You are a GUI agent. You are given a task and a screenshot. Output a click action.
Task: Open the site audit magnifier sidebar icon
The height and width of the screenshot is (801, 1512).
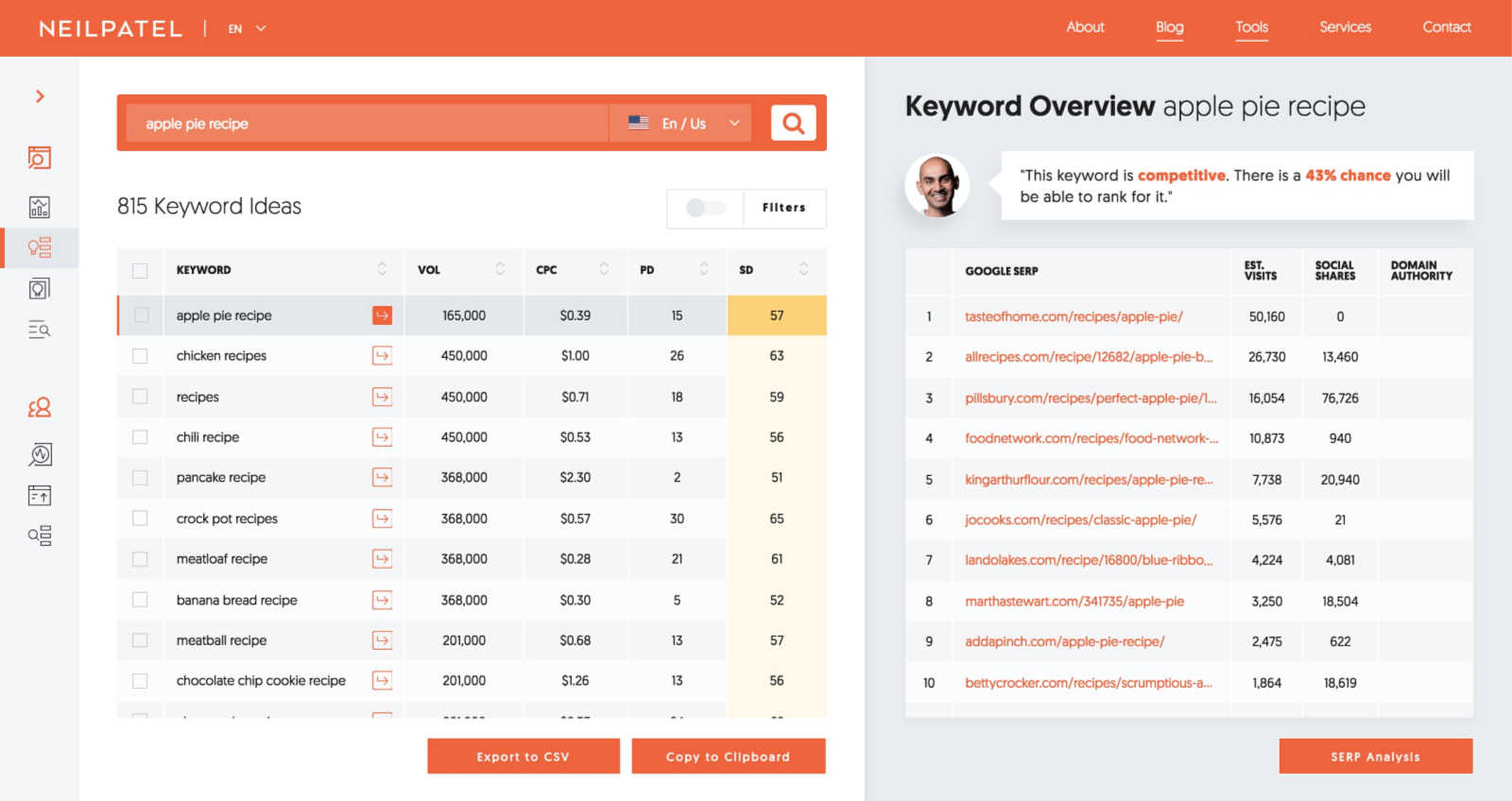click(x=40, y=454)
